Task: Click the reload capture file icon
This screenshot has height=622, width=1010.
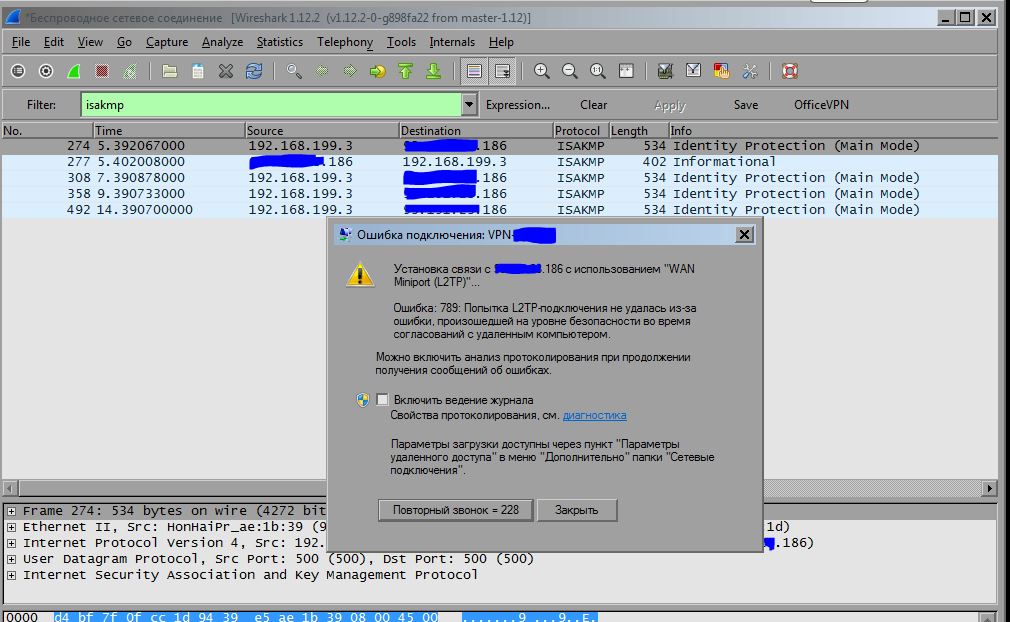Action: coord(254,71)
